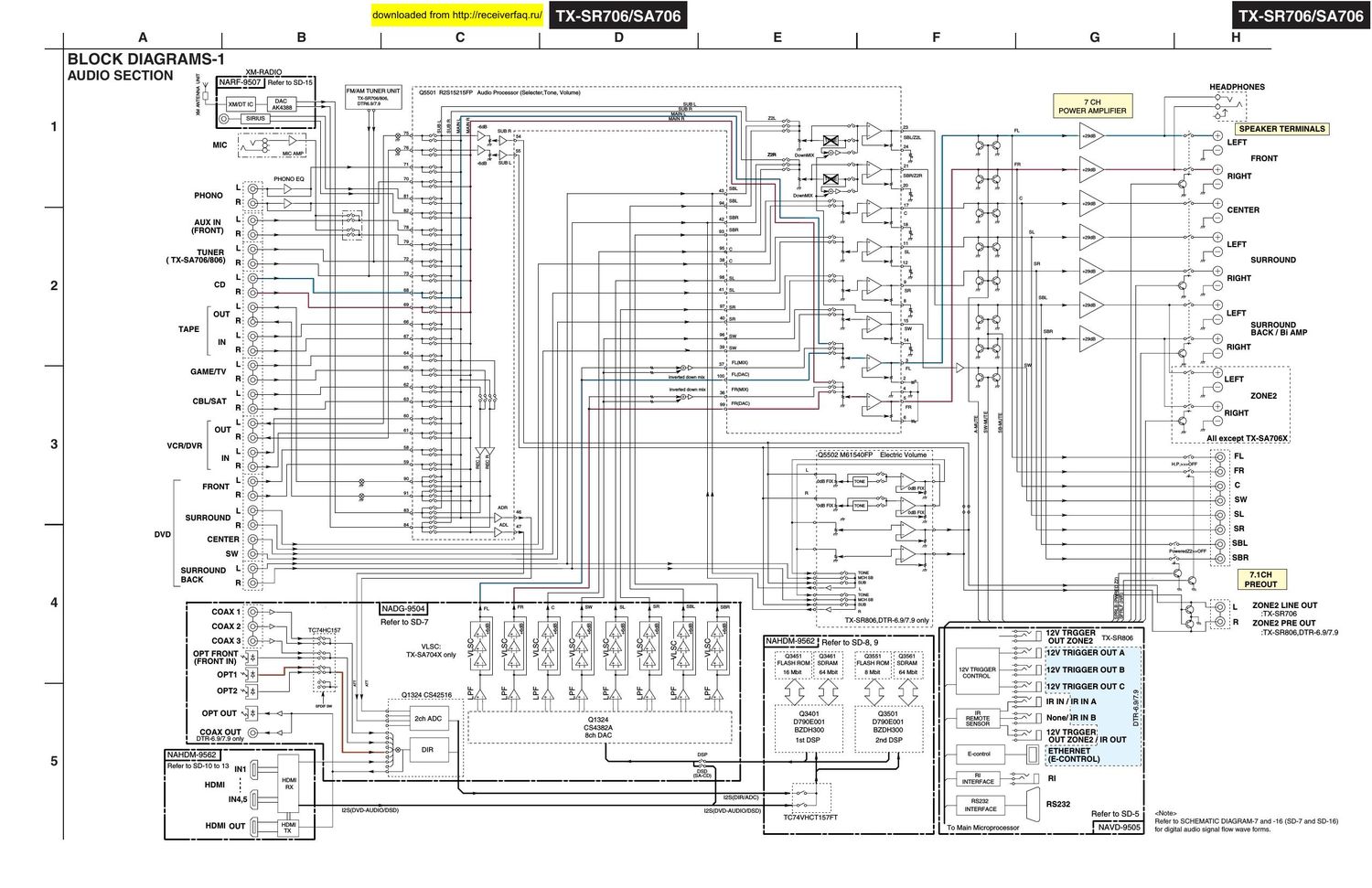Select the 12V TRIGGER CONTROL block

[x=977, y=672]
